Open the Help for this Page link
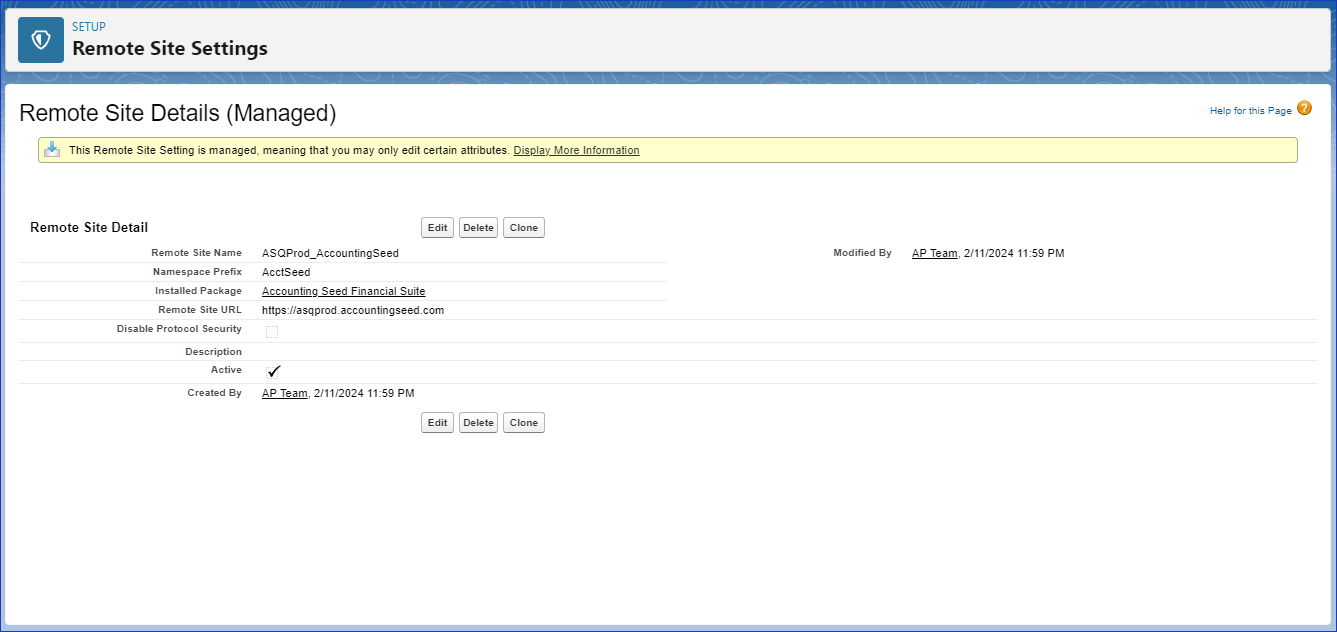1337x632 pixels. [x=1250, y=111]
